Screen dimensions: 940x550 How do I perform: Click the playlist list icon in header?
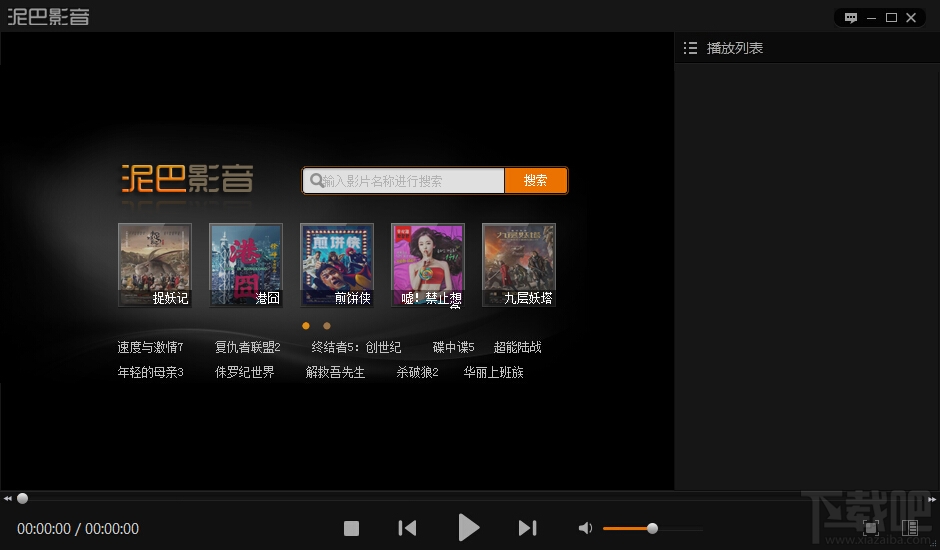690,48
